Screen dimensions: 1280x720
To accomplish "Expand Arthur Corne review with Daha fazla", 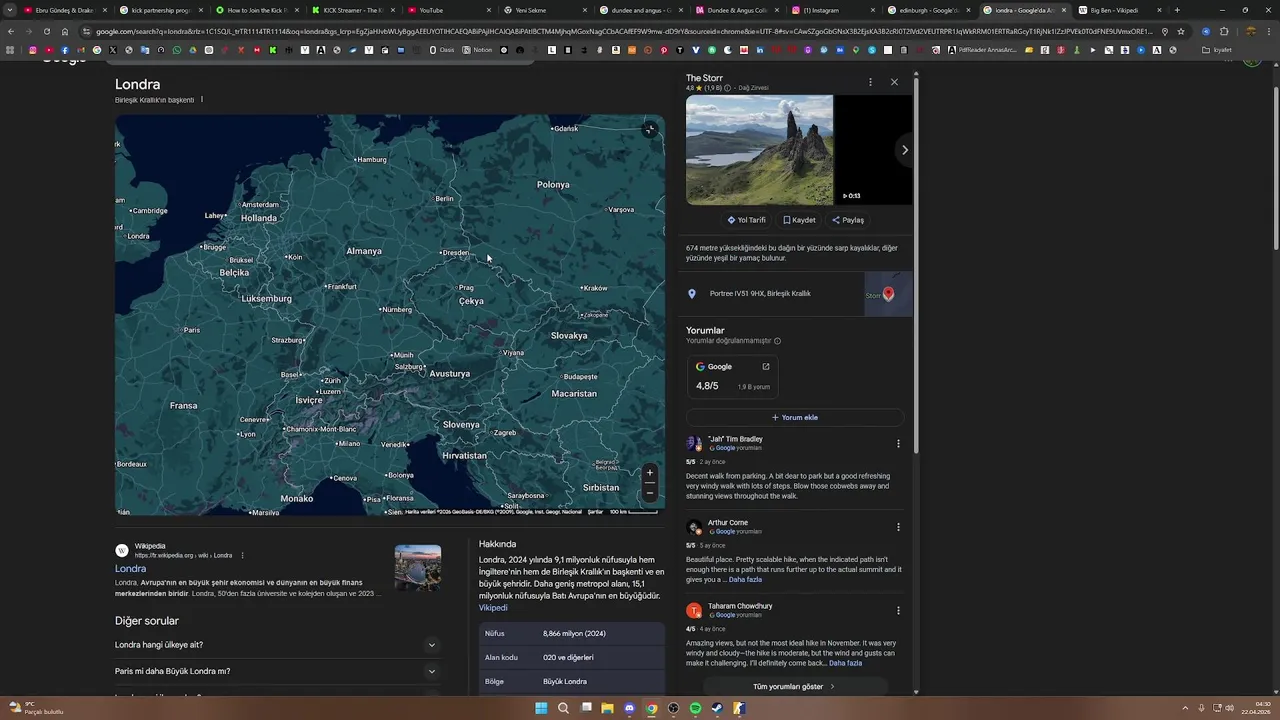I will [745, 580].
